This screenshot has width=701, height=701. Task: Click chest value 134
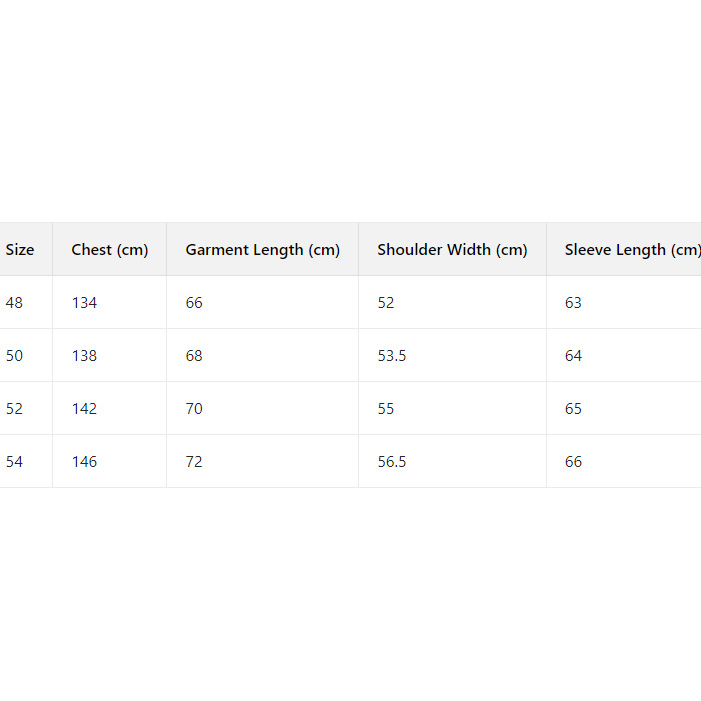(85, 303)
